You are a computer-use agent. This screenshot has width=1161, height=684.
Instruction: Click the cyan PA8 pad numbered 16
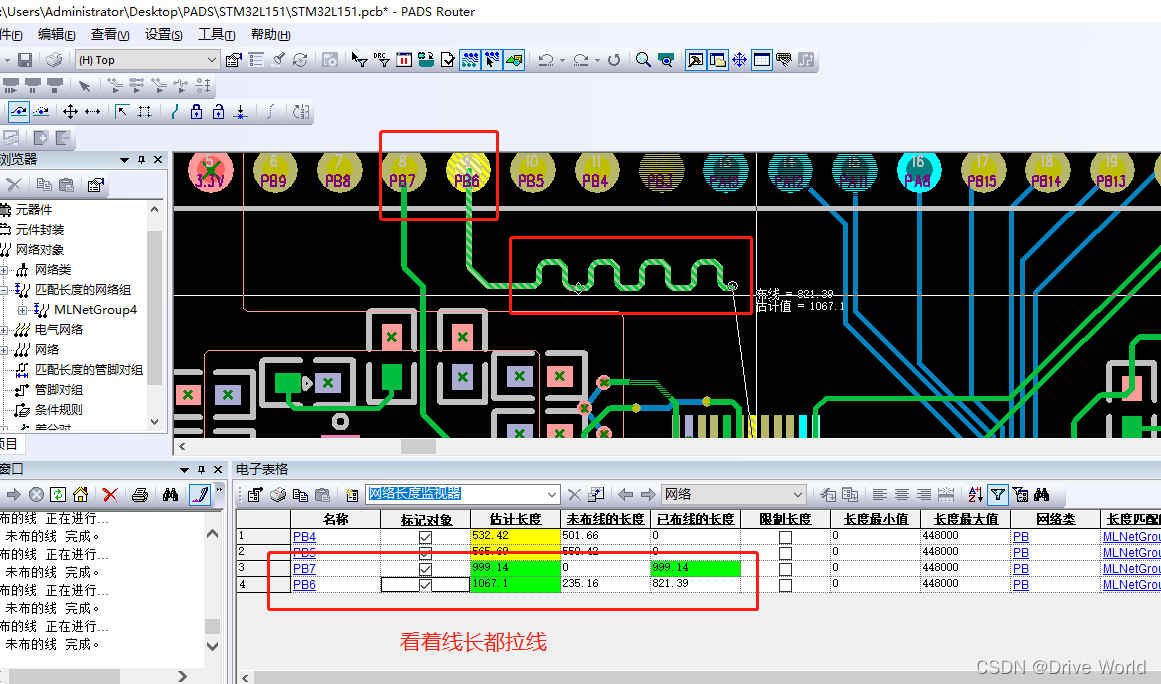918,172
